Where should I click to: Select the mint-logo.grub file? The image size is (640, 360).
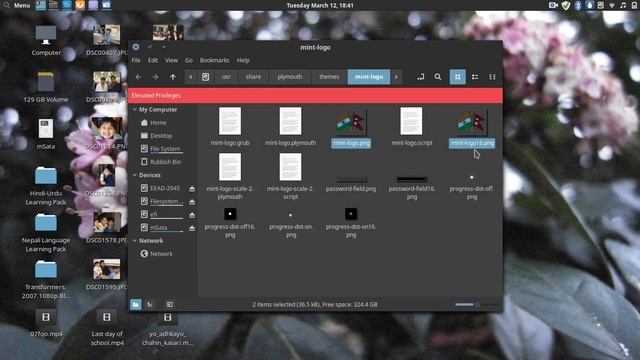click(230, 127)
